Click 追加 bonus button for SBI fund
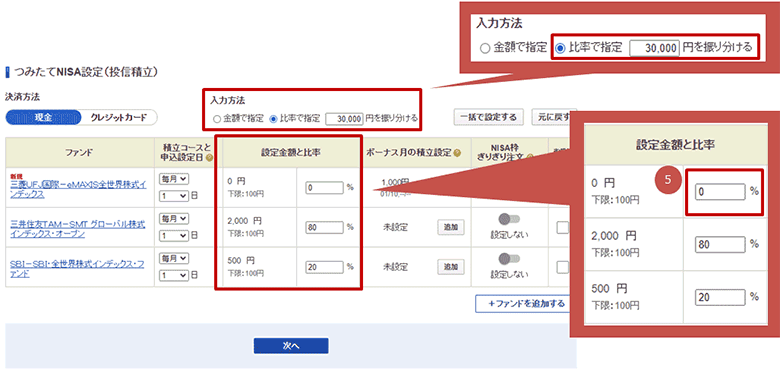 (x=451, y=267)
